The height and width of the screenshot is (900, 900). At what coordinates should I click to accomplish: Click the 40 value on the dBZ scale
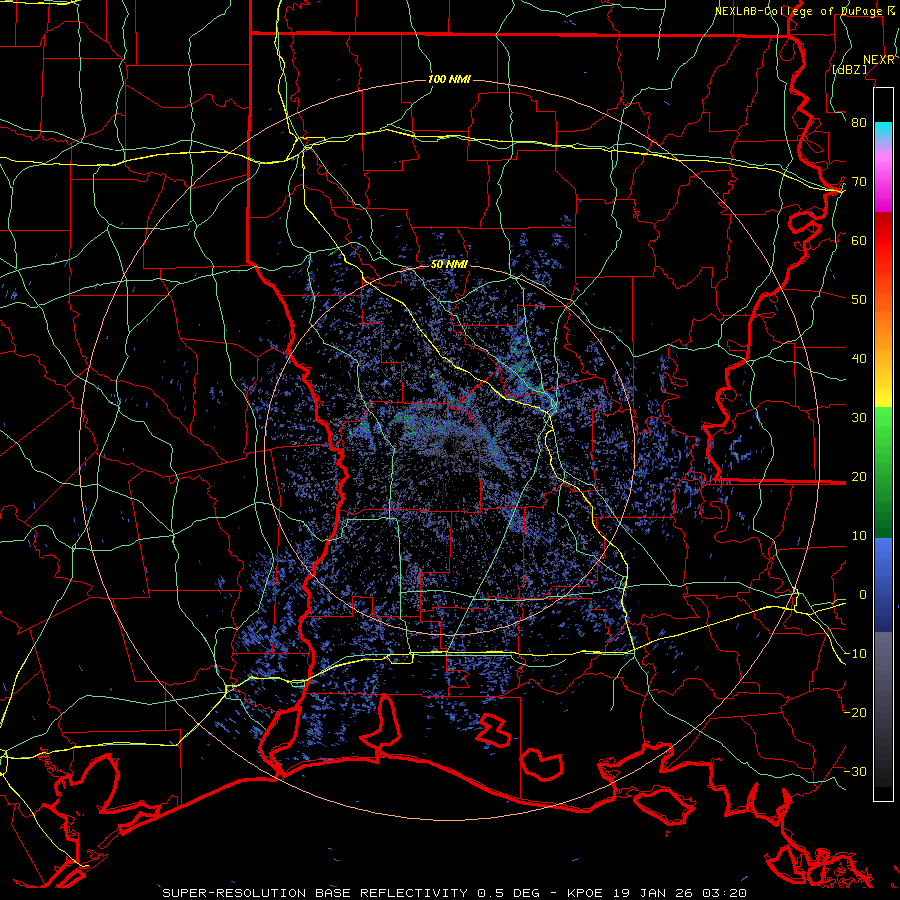(x=859, y=359)
